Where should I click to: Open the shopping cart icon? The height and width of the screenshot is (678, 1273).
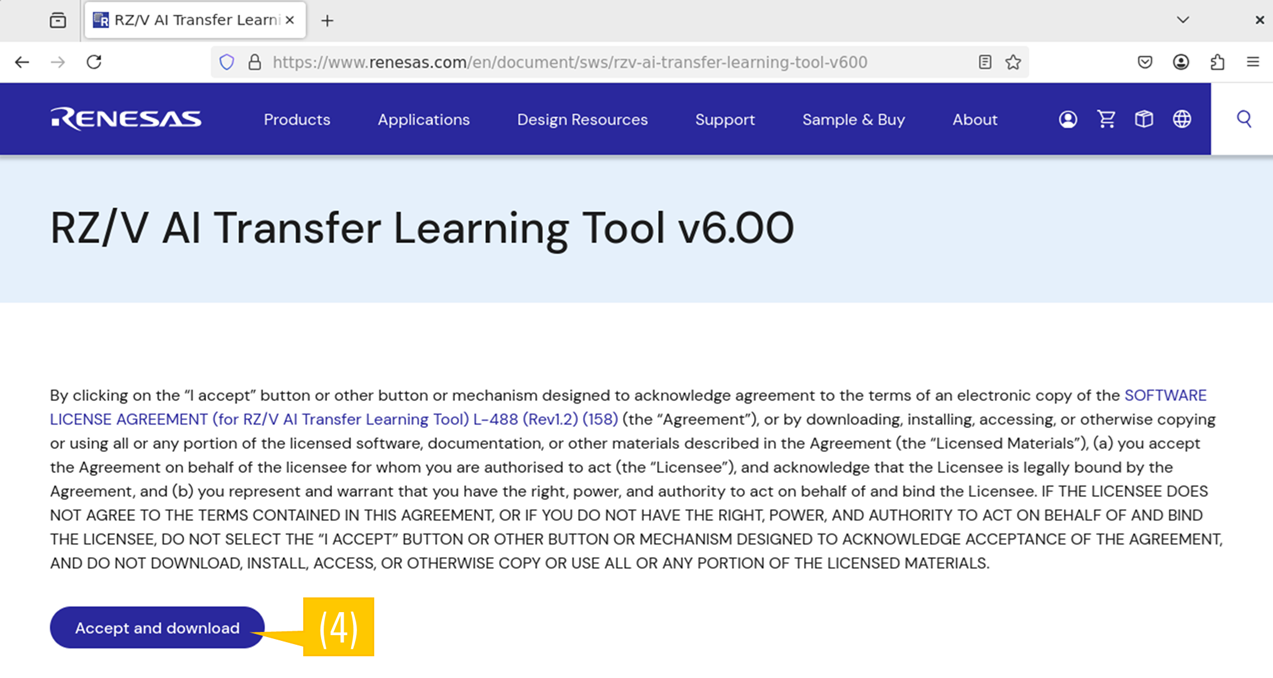coord(1106,119)
